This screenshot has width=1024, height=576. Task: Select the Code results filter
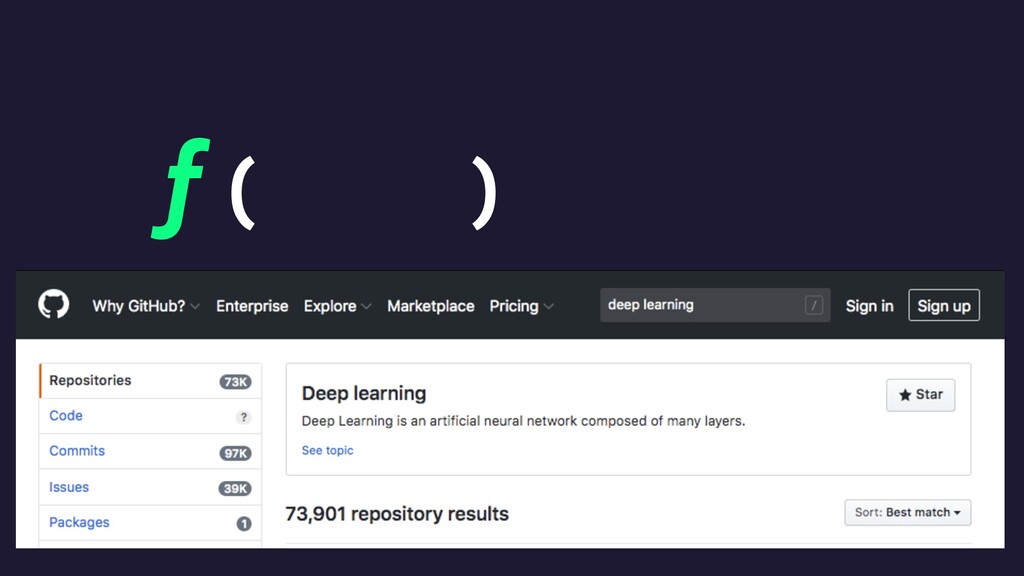(150, 416)
